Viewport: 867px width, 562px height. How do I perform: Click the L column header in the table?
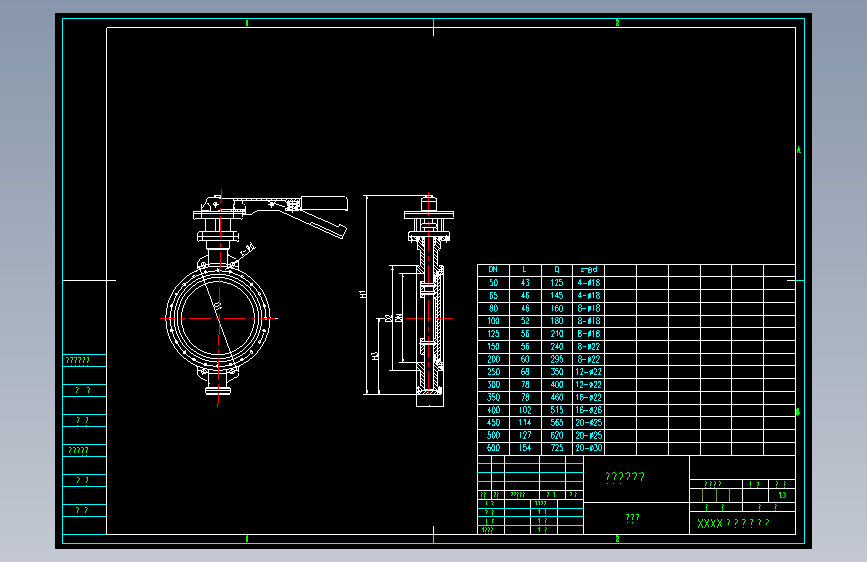[525, 270]
